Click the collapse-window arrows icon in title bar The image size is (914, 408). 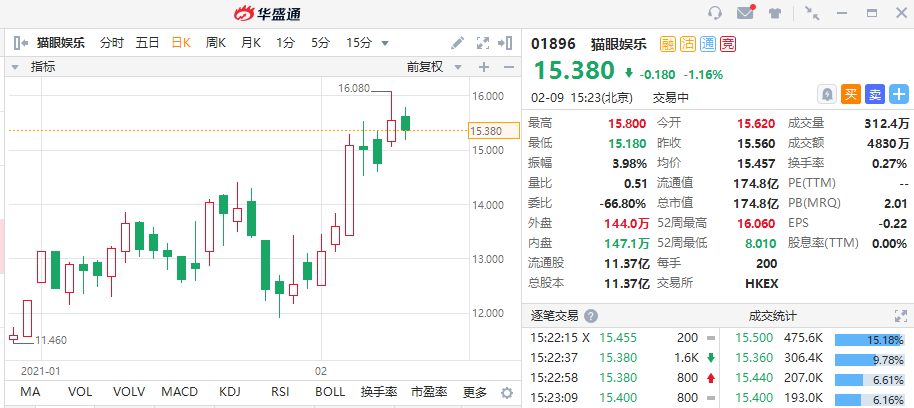[x=811, y=13]
